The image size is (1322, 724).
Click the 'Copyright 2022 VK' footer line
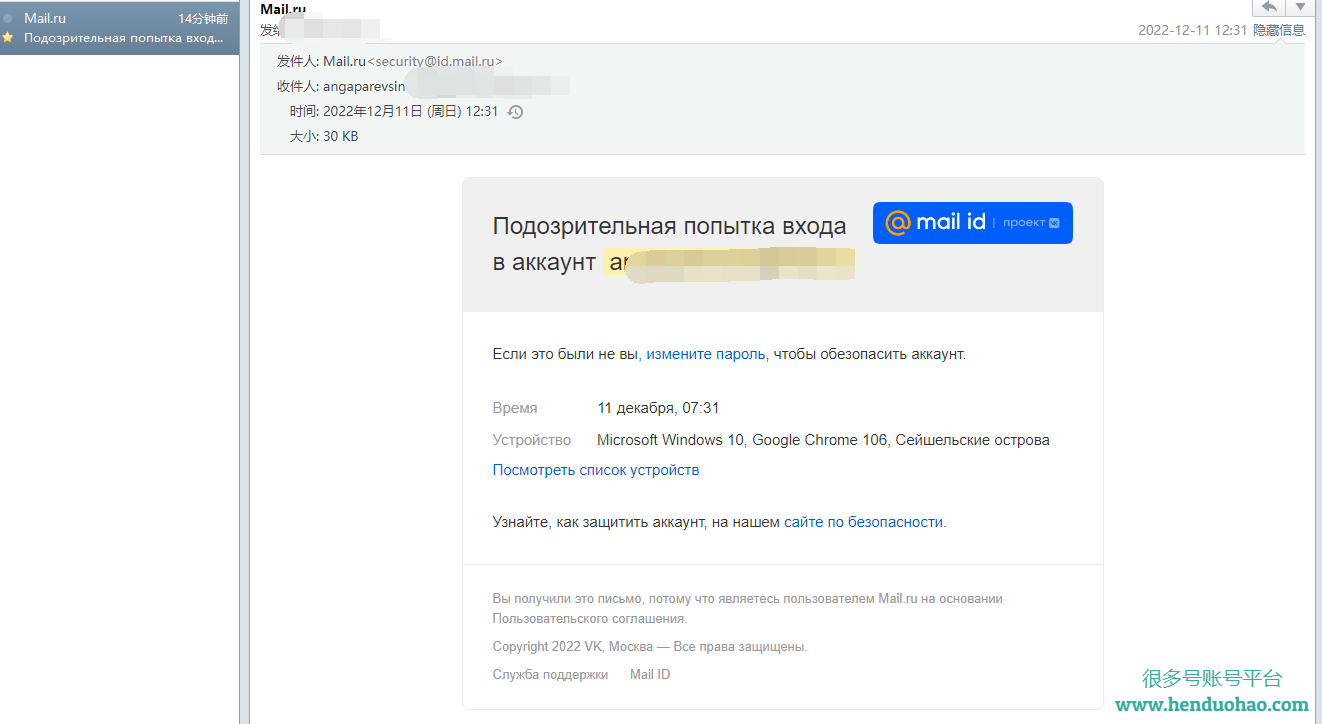[650, 647]
